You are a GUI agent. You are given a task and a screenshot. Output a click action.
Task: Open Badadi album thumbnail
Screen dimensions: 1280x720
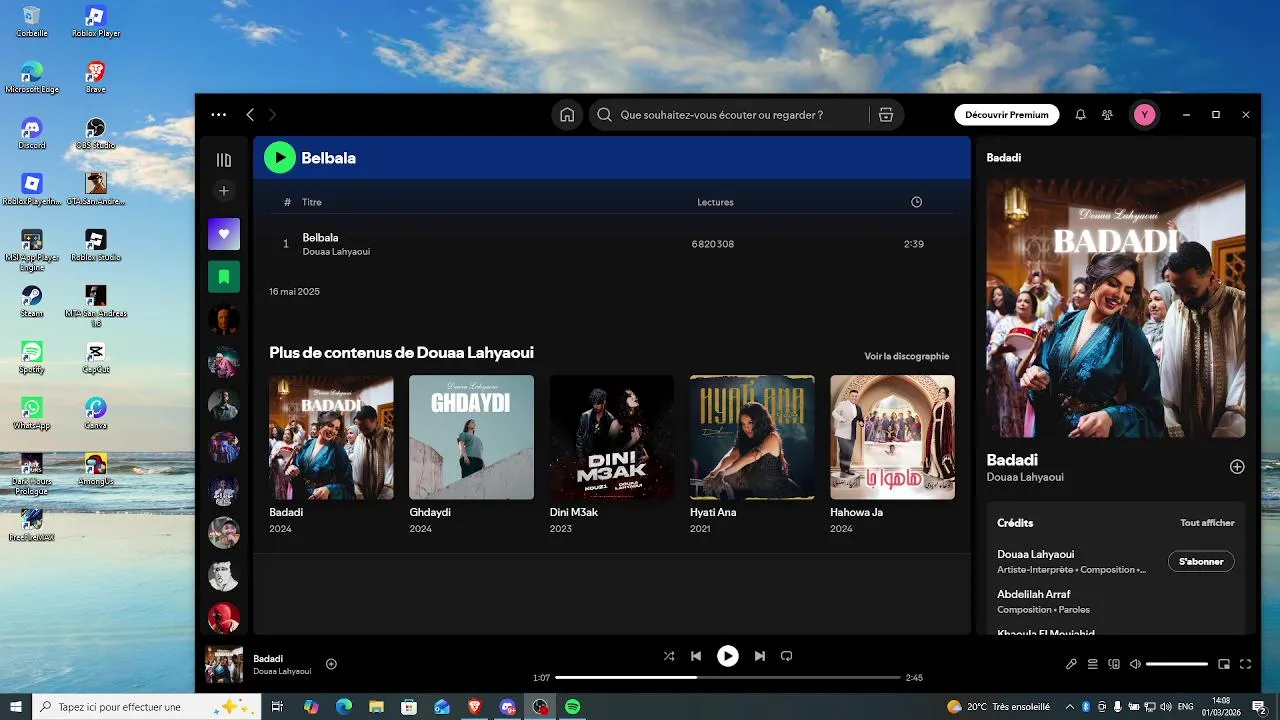pyautogui.click(x=331, y=437)
